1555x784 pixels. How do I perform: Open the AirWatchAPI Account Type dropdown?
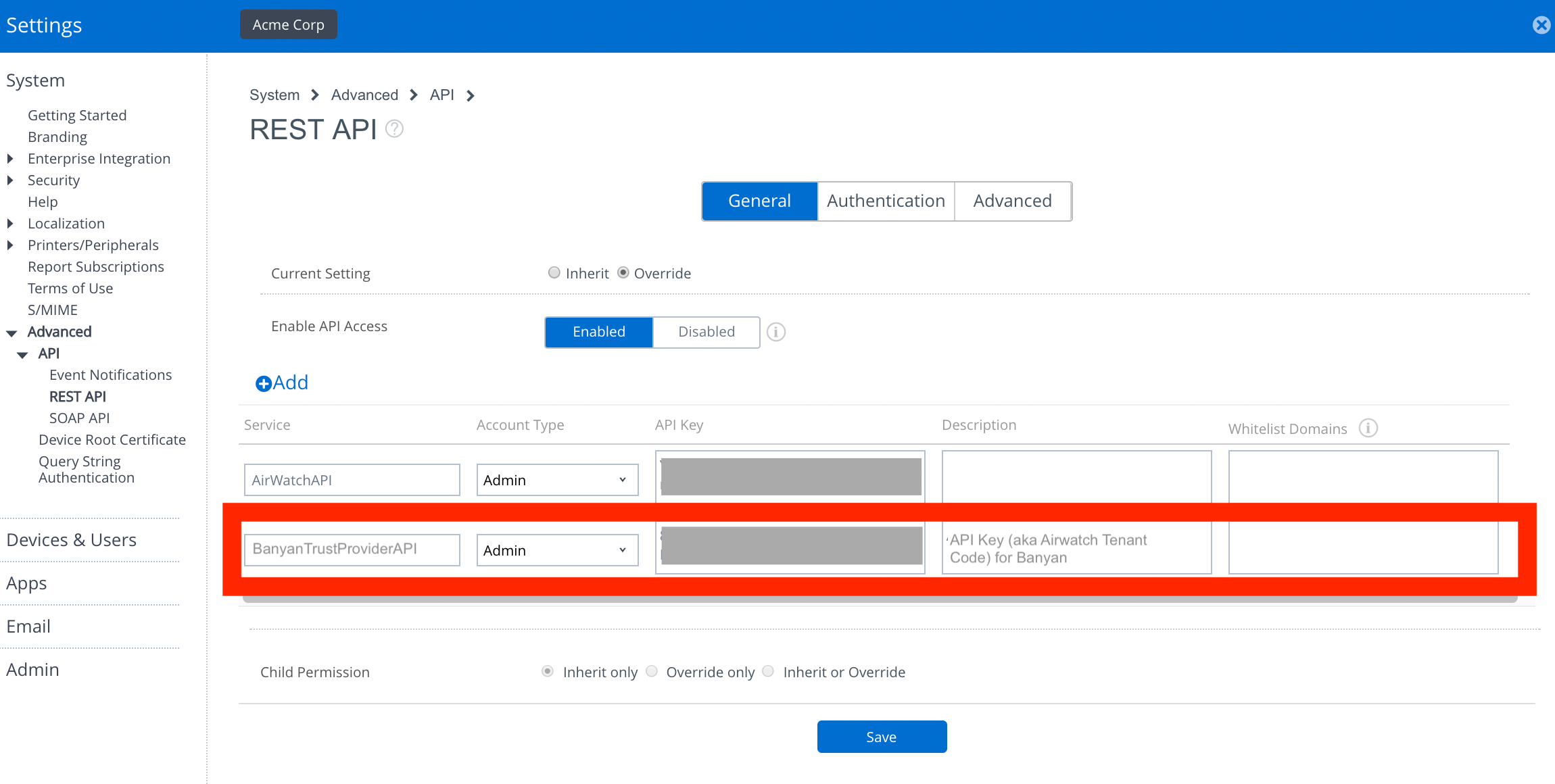pyautogui.click(x=557, y=480)
